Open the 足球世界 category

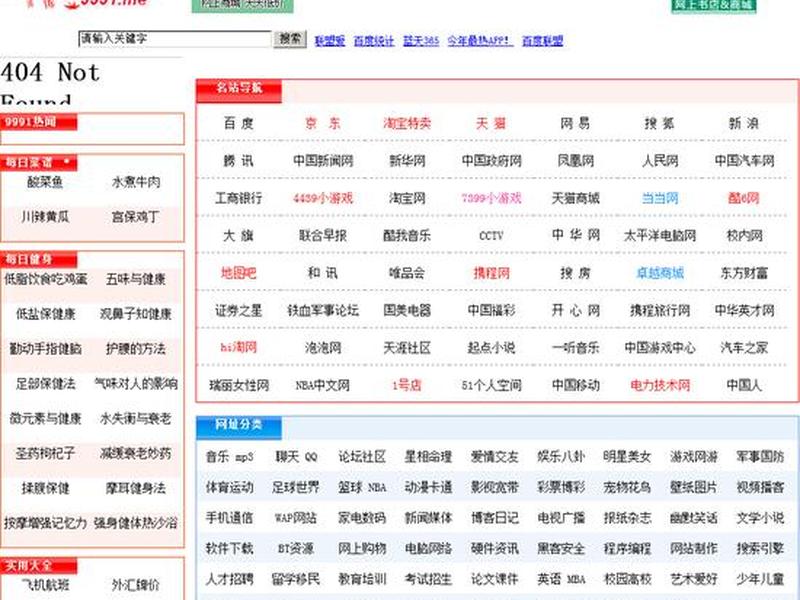[295, 487]
